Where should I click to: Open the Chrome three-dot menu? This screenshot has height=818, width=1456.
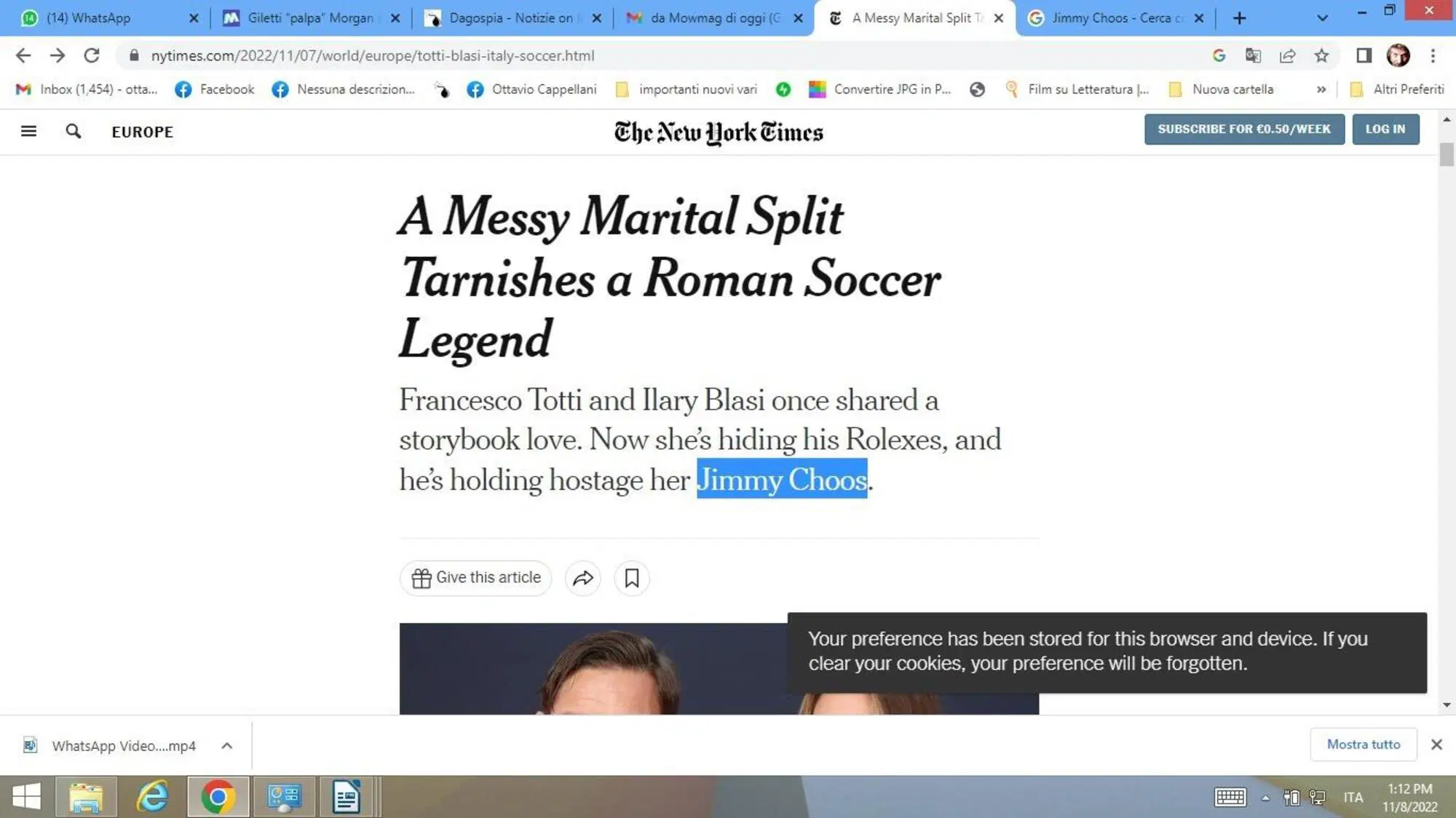pyautogui.click(x=1433, y=55)
